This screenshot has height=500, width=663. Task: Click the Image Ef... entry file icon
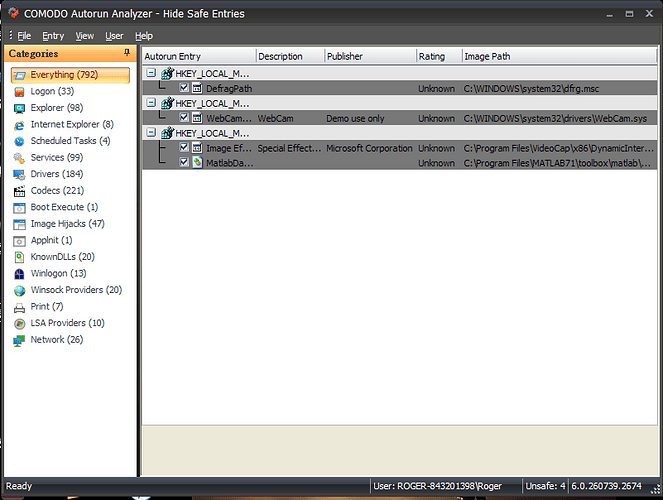pyautogui.click(x=197, y=148)
